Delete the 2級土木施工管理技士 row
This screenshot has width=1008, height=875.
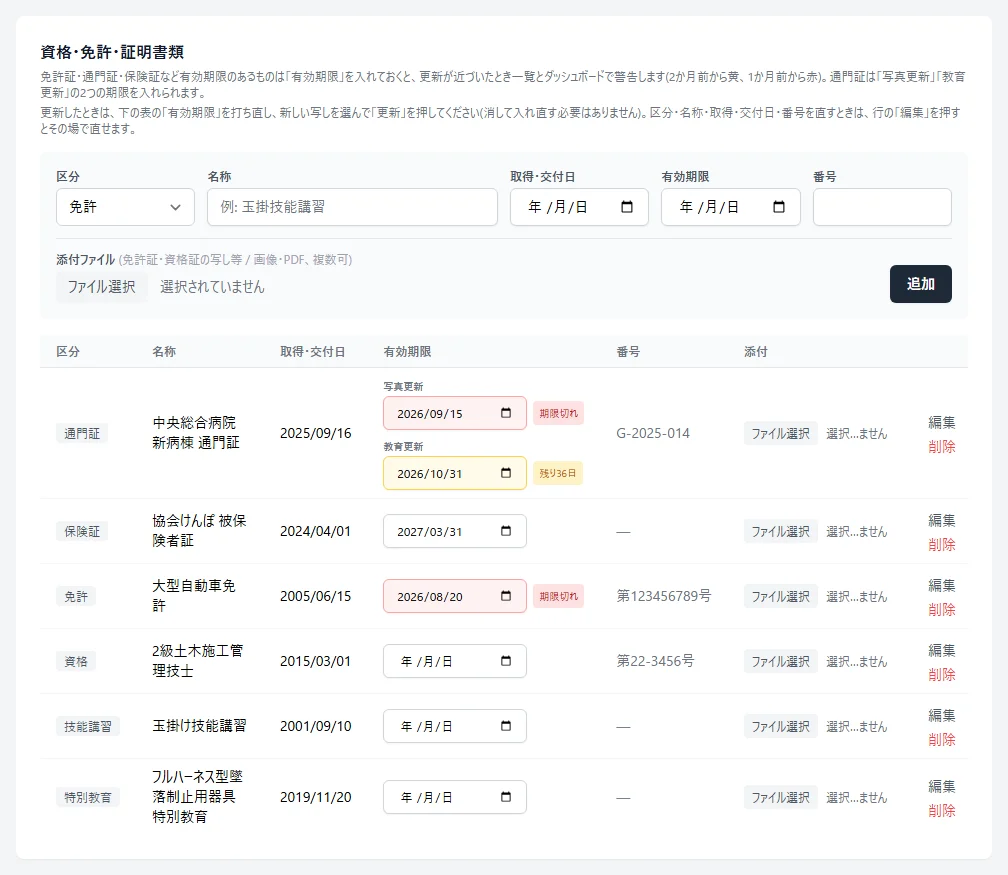942,674
